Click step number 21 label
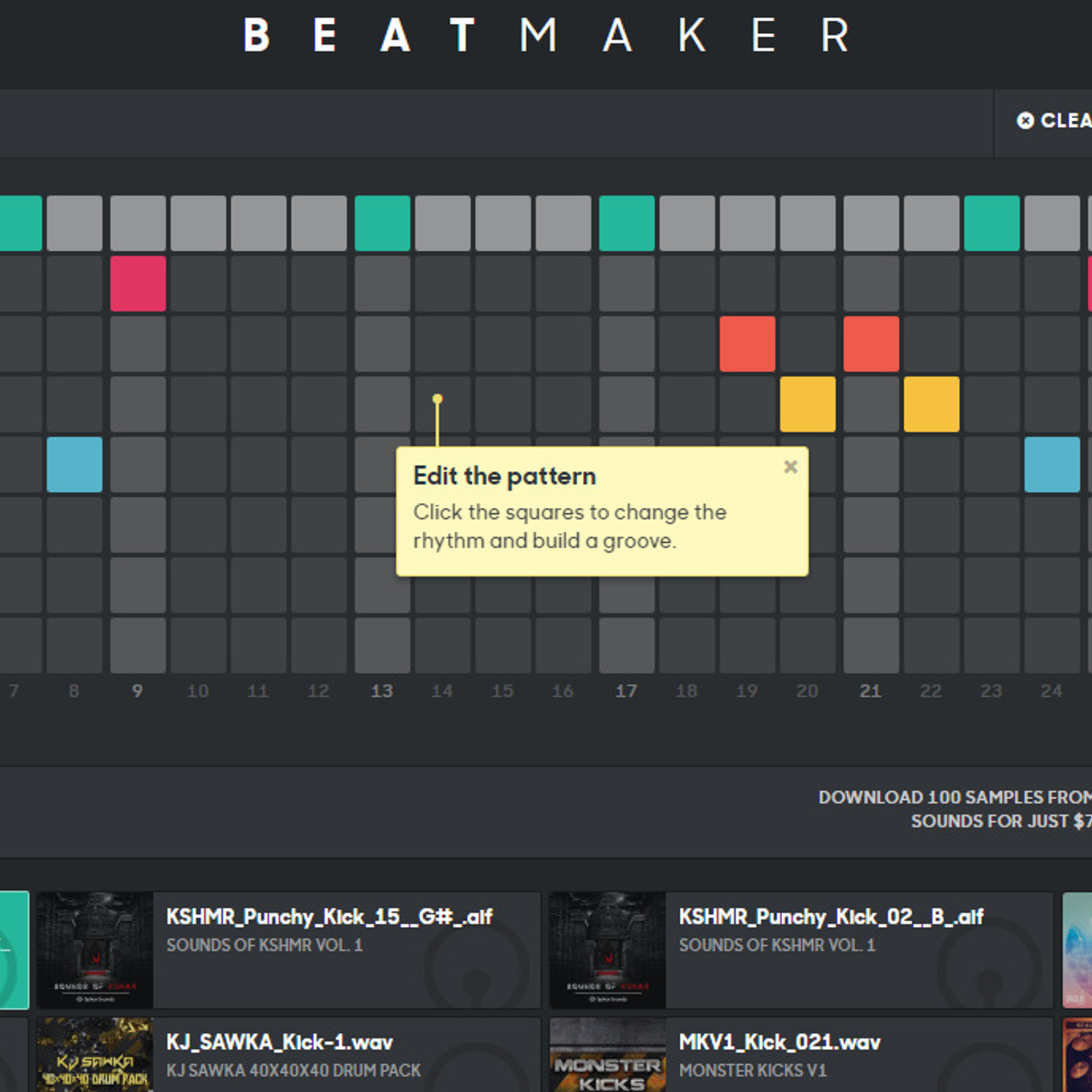 pos(871,691)
